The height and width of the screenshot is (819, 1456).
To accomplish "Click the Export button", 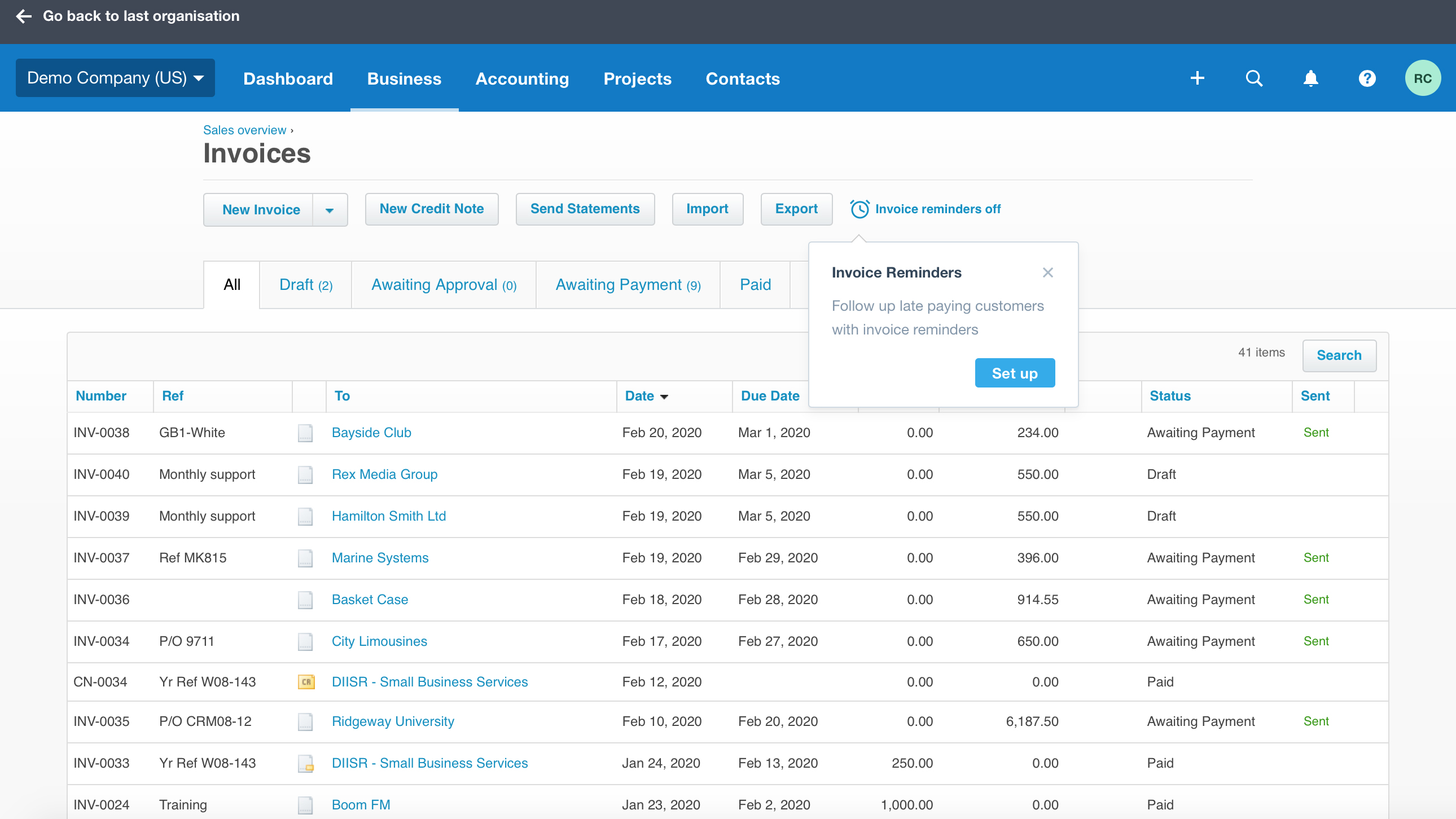I will (796, 209).
